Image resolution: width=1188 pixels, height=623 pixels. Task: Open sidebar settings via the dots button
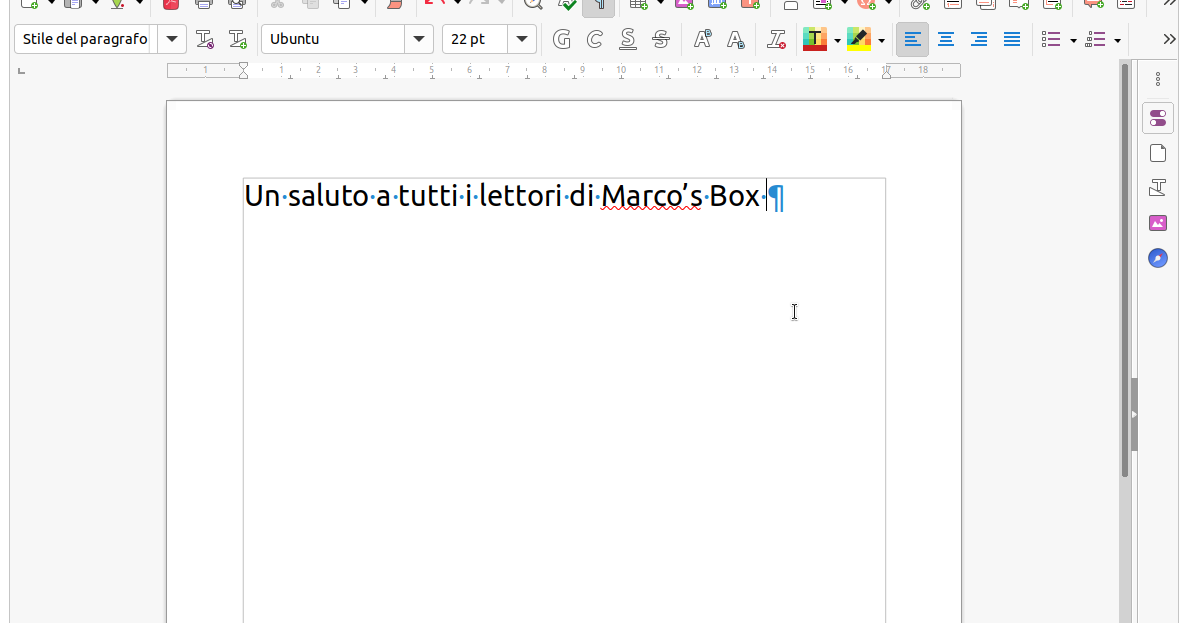tap(1157, 77)
